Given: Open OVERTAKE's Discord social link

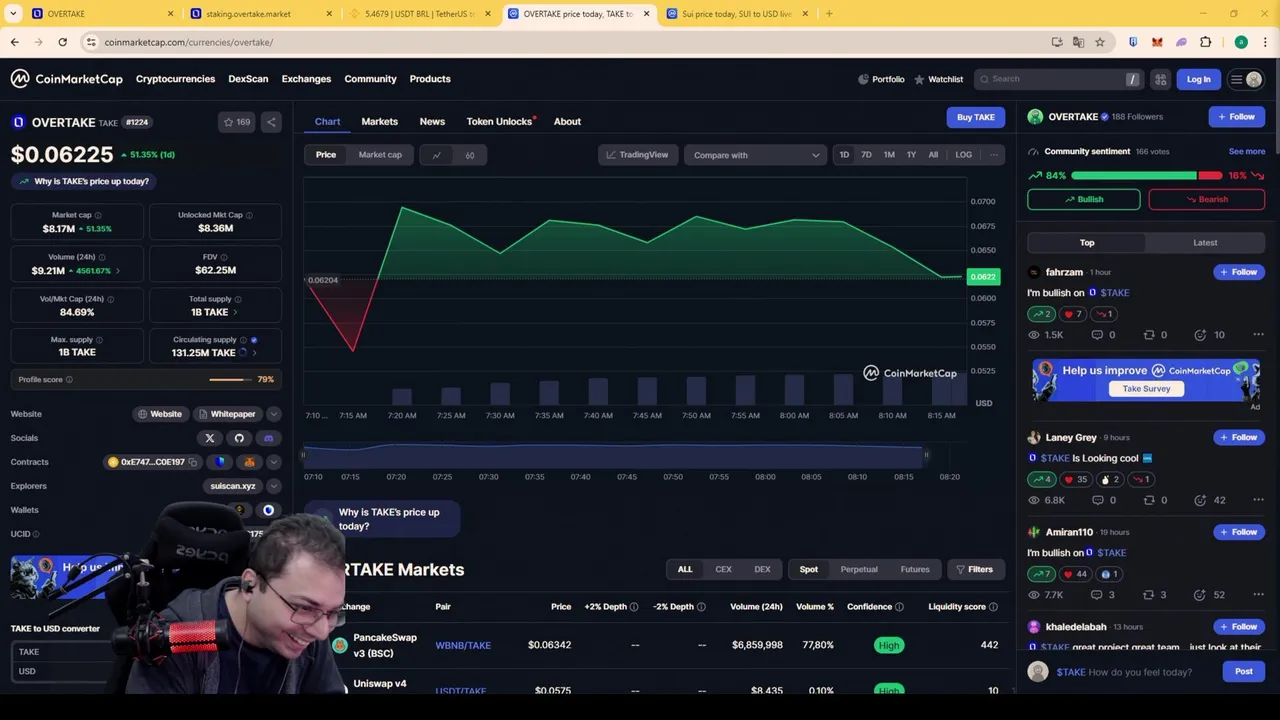Looking at the screenshot, I should [268, 438].
